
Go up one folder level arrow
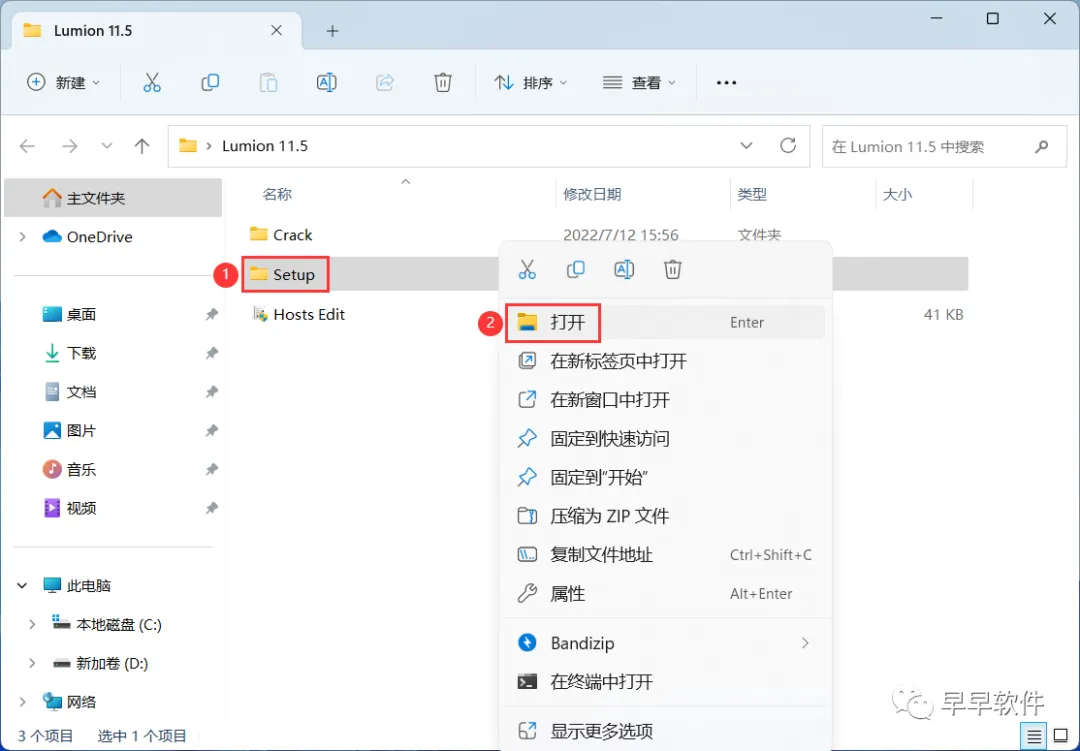[142, 146]
